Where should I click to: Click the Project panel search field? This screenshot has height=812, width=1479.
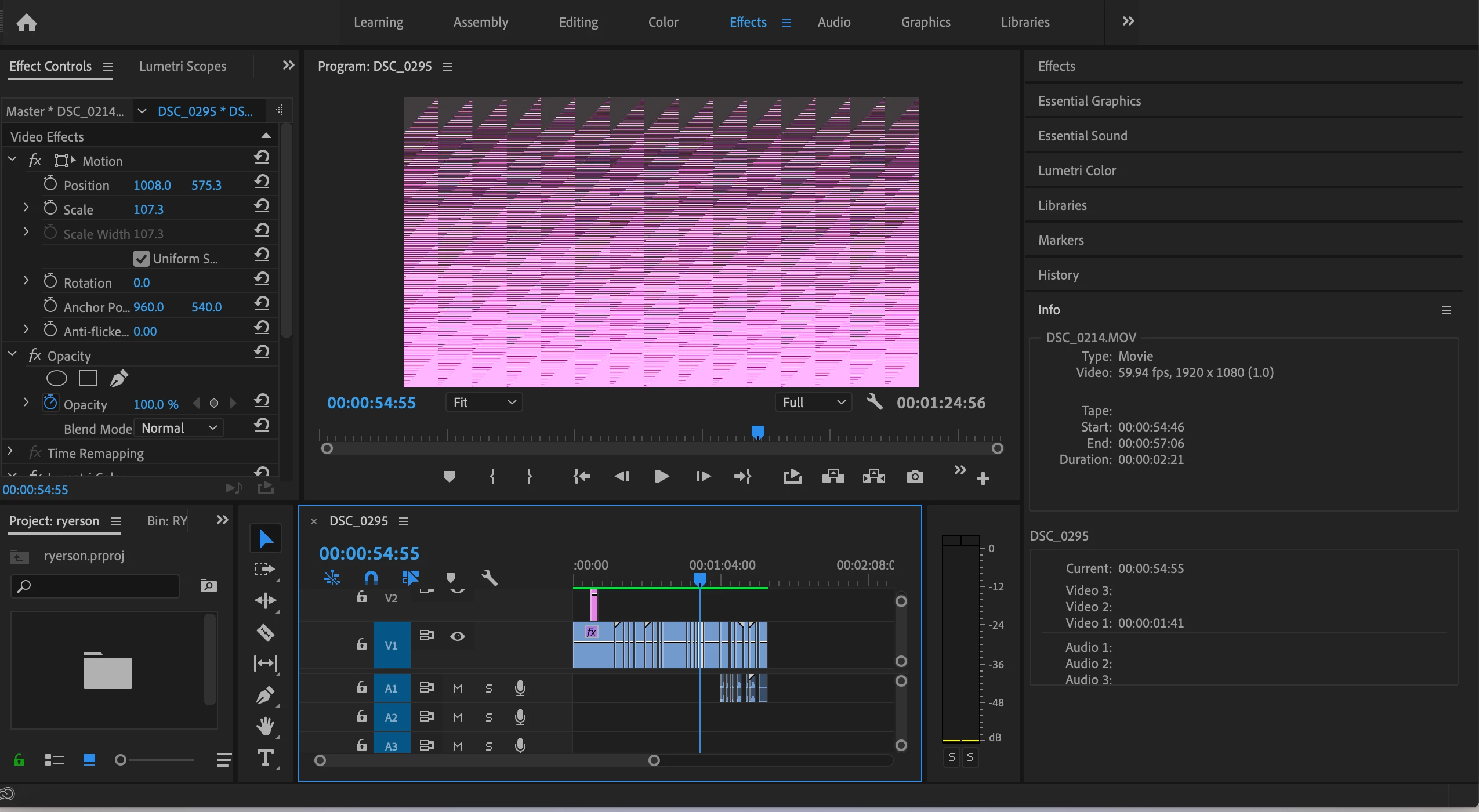point(101,586)
